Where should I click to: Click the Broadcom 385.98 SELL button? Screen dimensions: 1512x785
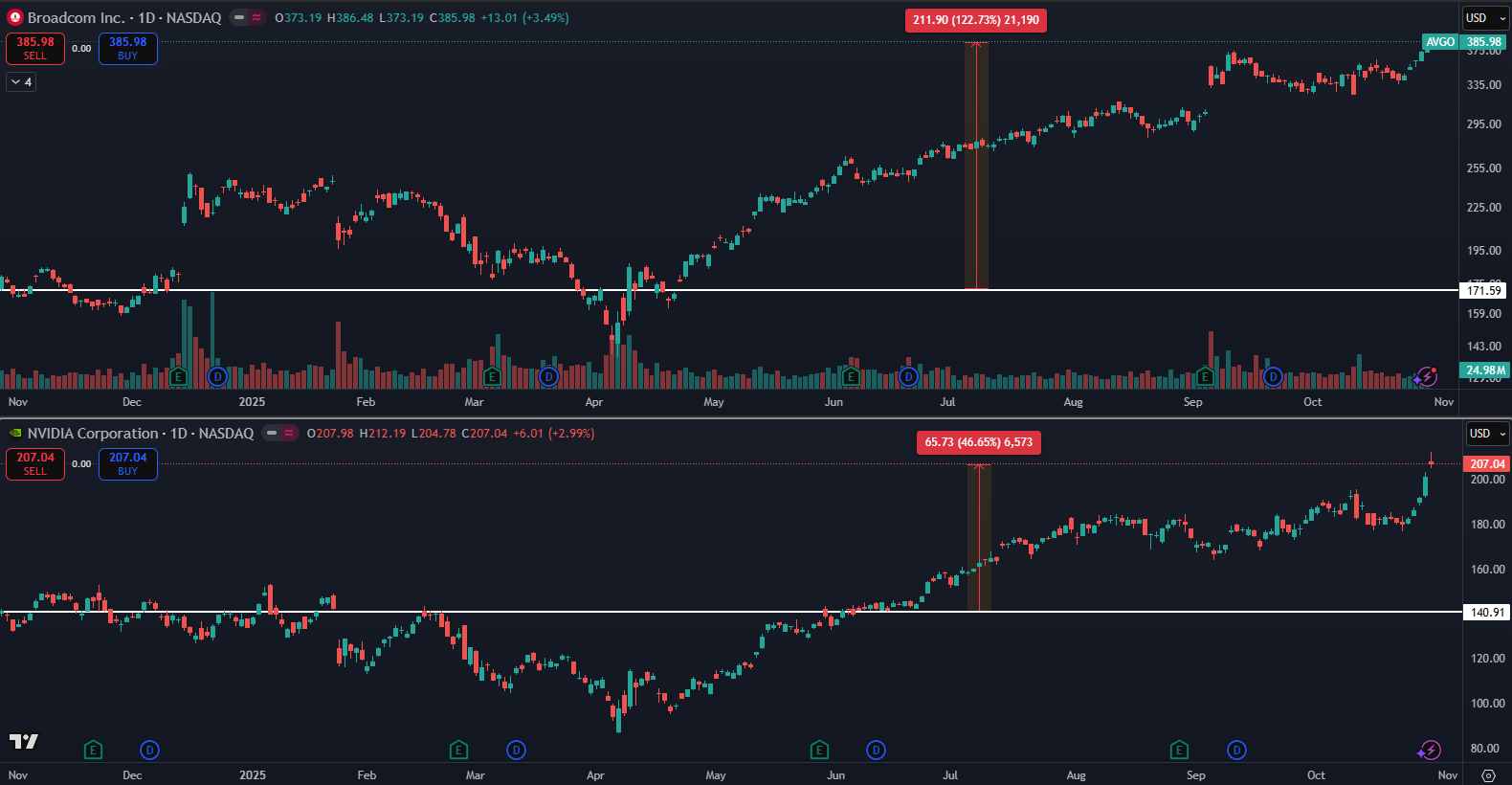pos(35,48)
